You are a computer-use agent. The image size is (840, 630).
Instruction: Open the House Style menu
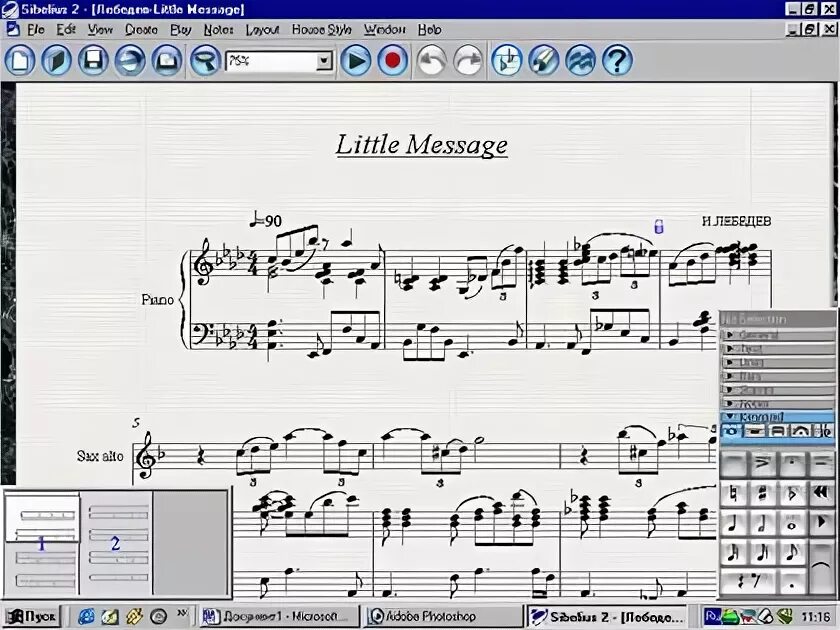[x=321, y=29]
